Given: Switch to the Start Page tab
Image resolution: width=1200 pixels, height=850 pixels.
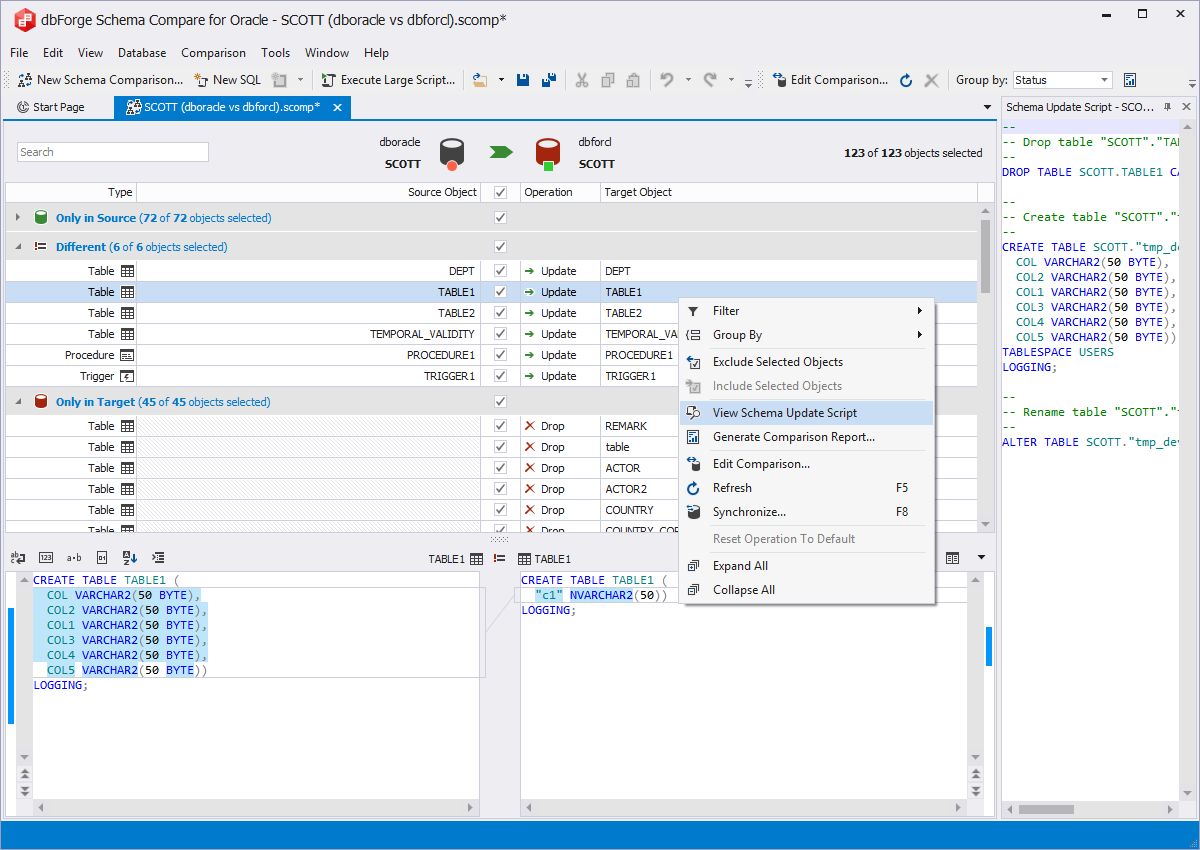Looking at the screenshot, I should click(x=51, y=107).
